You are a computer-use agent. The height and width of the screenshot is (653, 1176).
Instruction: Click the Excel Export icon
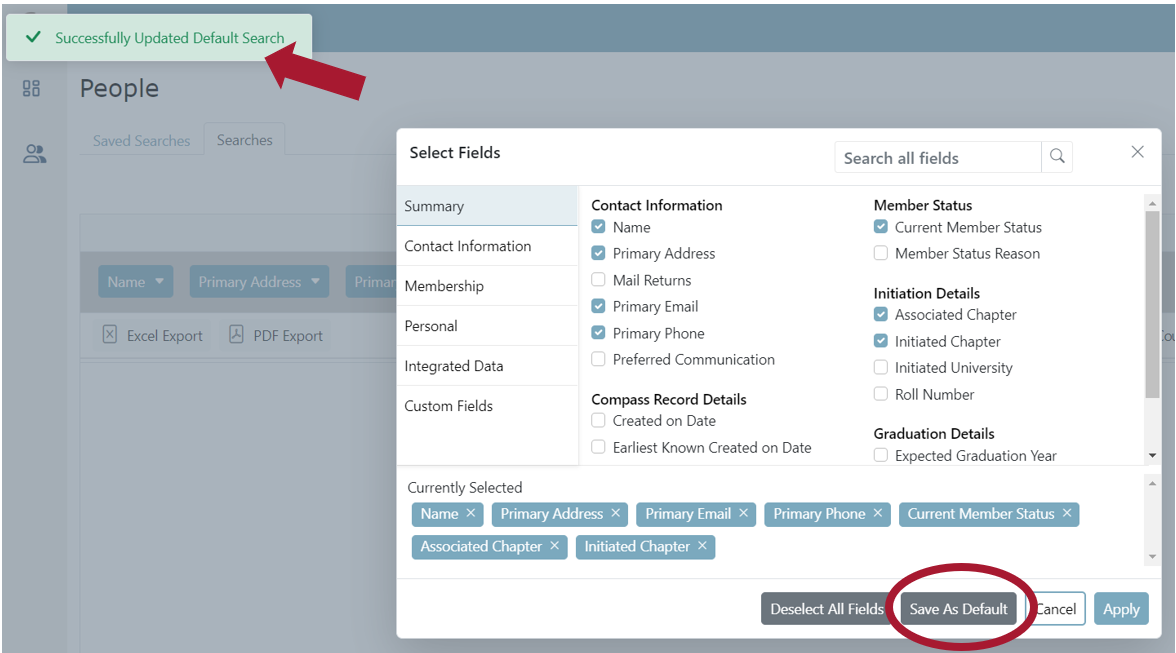click(x=110, y=334)
